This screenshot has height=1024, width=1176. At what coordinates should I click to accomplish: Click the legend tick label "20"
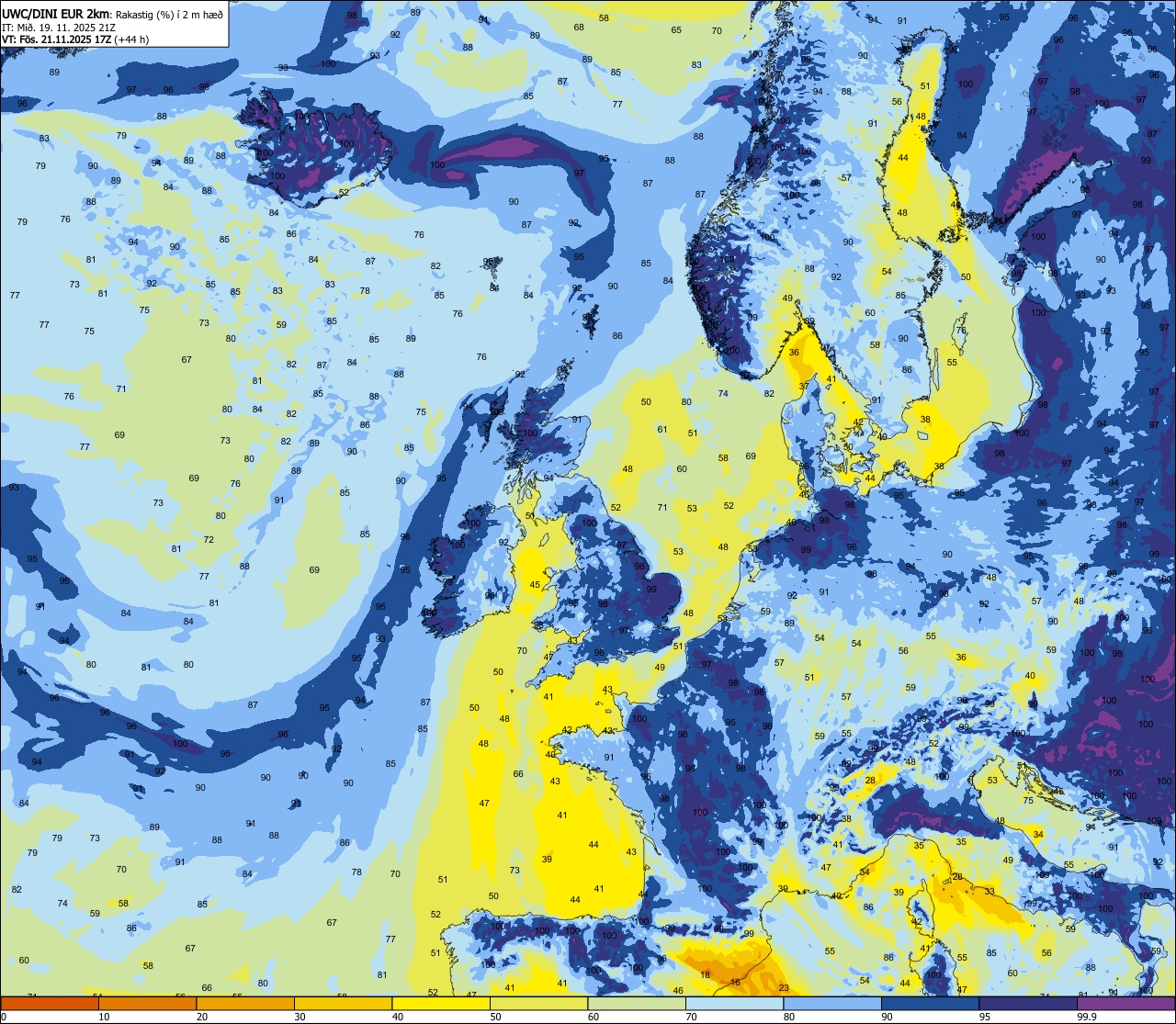click(202, 1017)
